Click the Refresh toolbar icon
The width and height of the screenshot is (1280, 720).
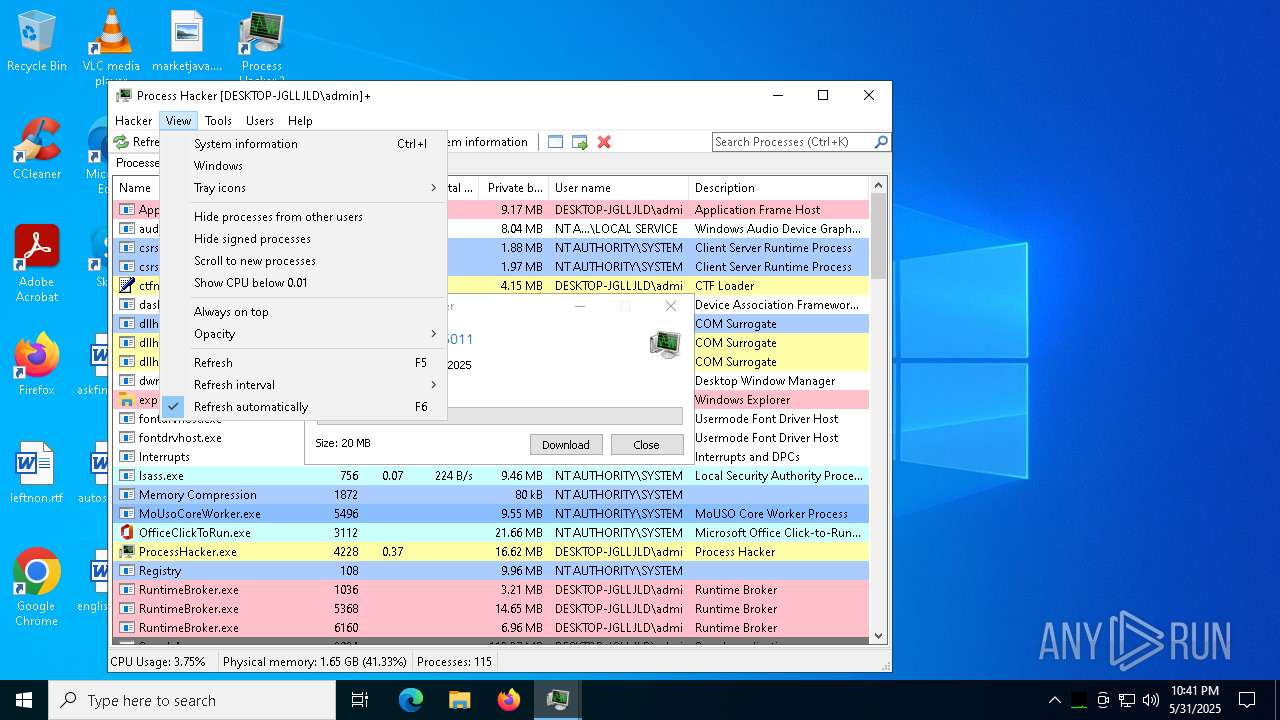[121, 142]
